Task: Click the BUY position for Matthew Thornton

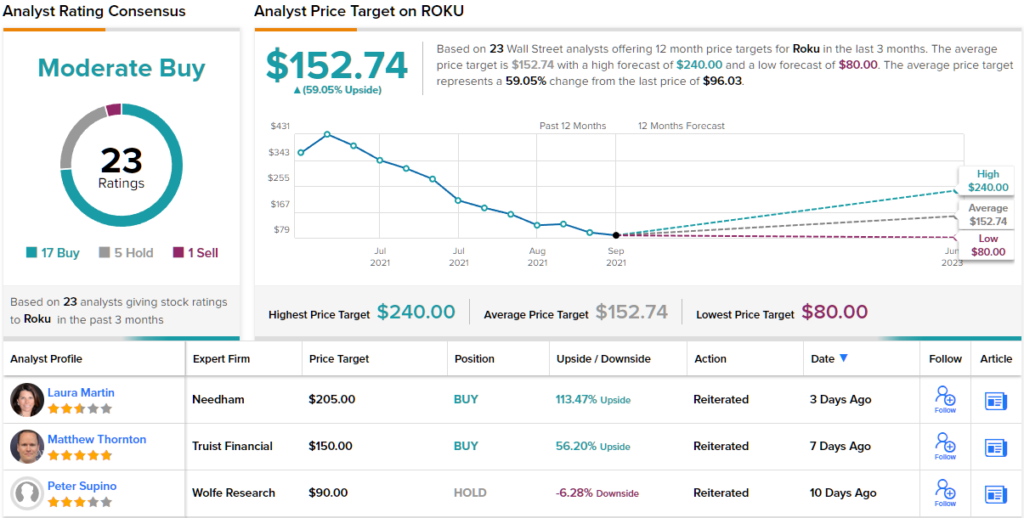Action: tap(466, 446)
